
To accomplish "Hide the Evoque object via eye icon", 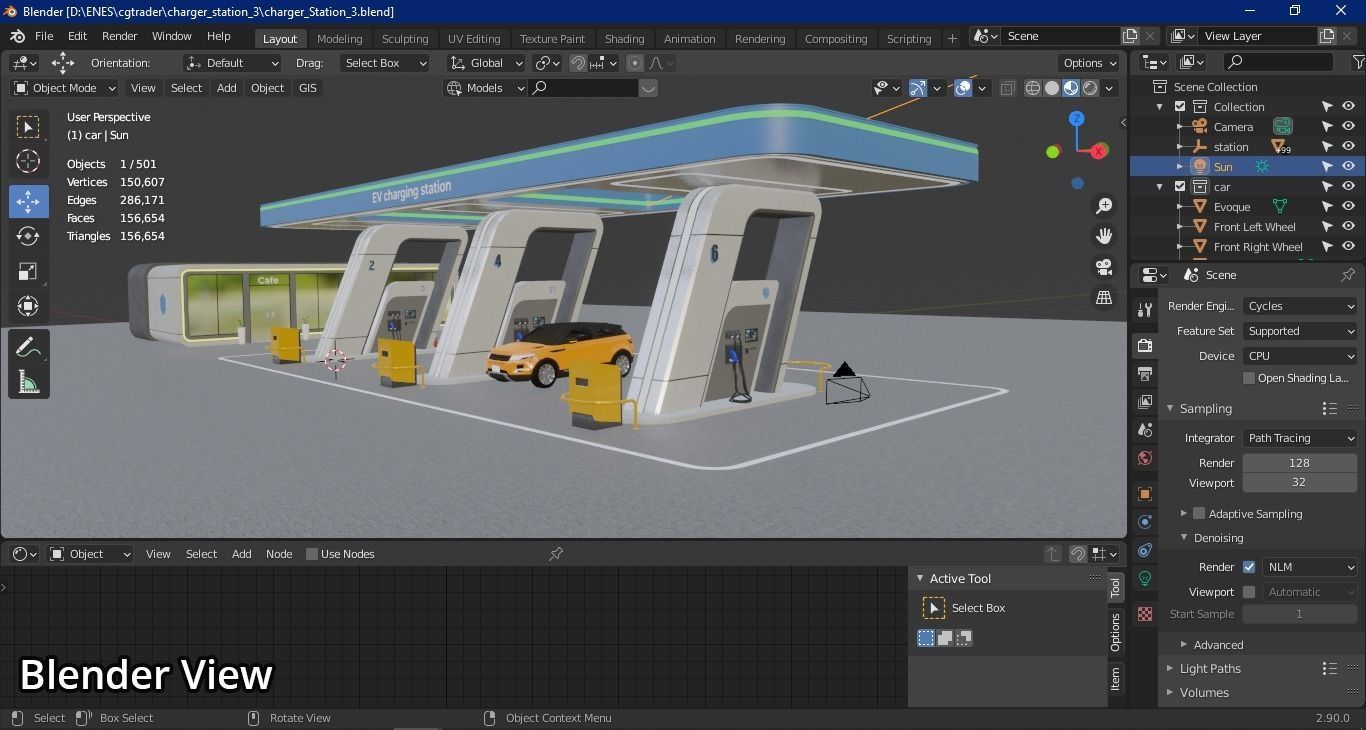I will click(x=1348, y=207).
